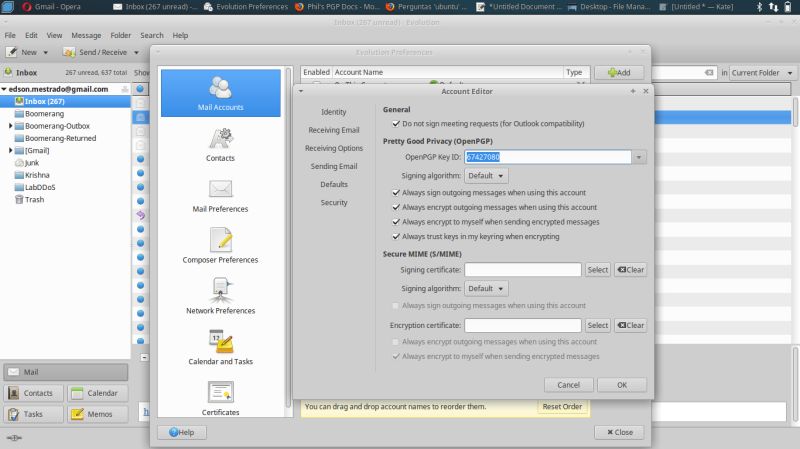This screenshot has height=449, width=800.
Task: Collapse the edson.mestrado@gmail.com account tree
Action: pos(4,89)
